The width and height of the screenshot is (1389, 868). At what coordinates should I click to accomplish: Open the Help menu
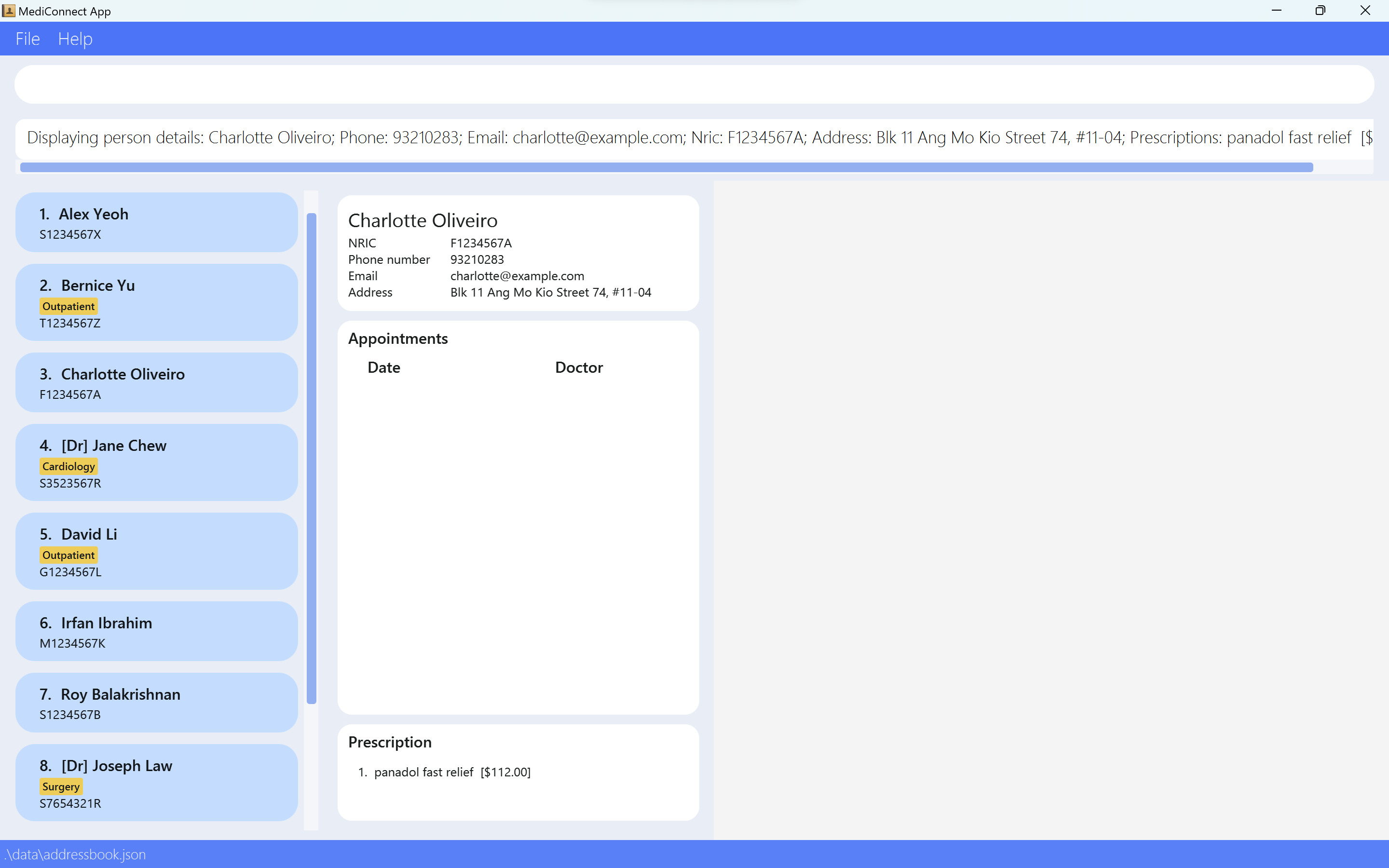75,39
